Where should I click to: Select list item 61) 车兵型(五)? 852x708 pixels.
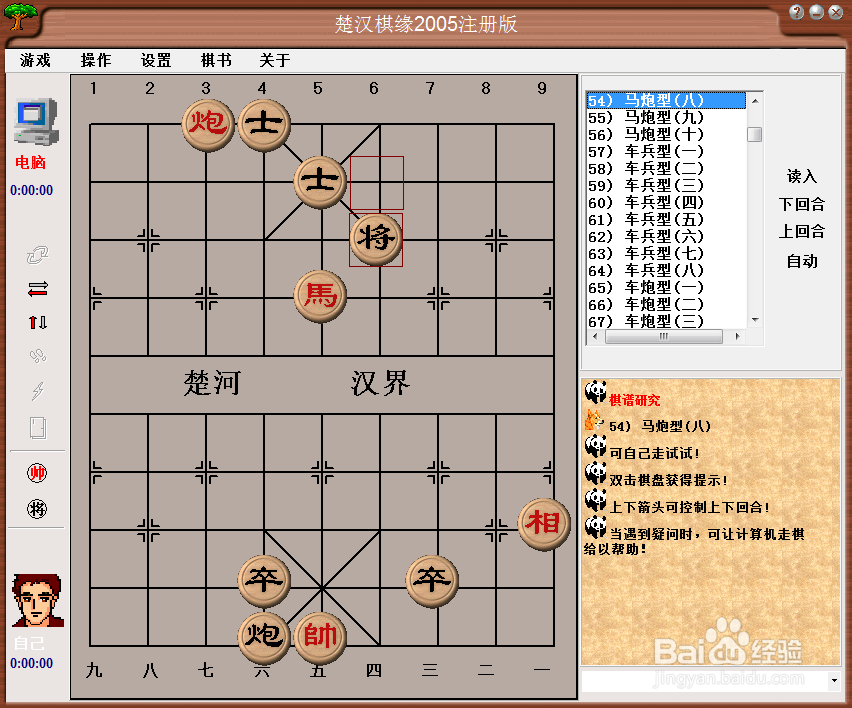666,220
